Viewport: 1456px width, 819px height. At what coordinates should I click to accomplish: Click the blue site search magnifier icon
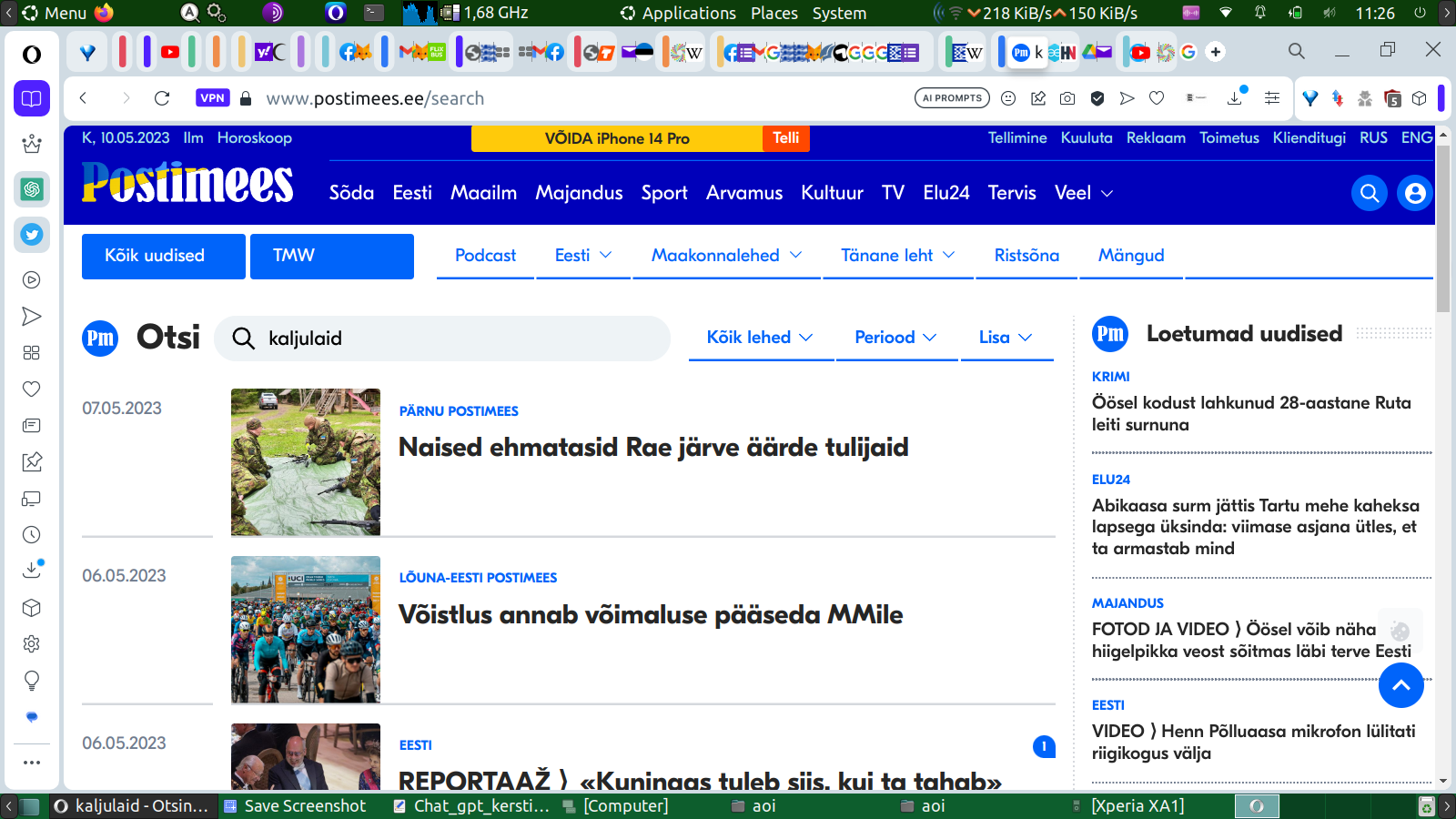pyautogui.click(x=1369, y=193)
